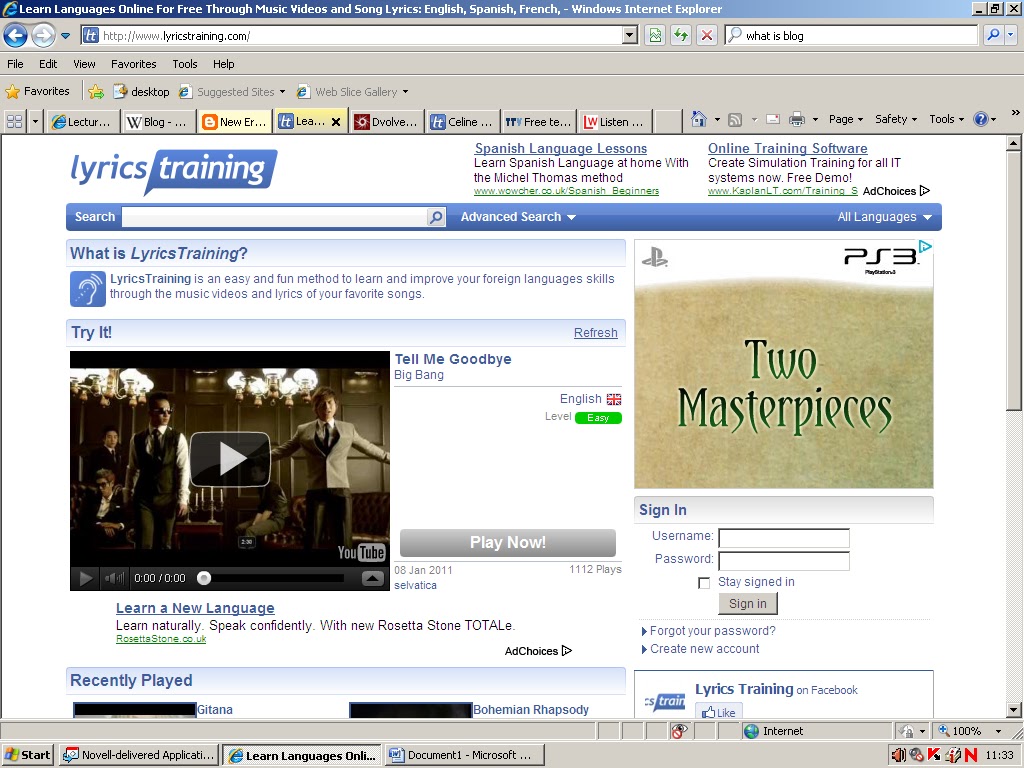Close the active Lea... tab
This screenshot has height=768, width=1024.
336,121
